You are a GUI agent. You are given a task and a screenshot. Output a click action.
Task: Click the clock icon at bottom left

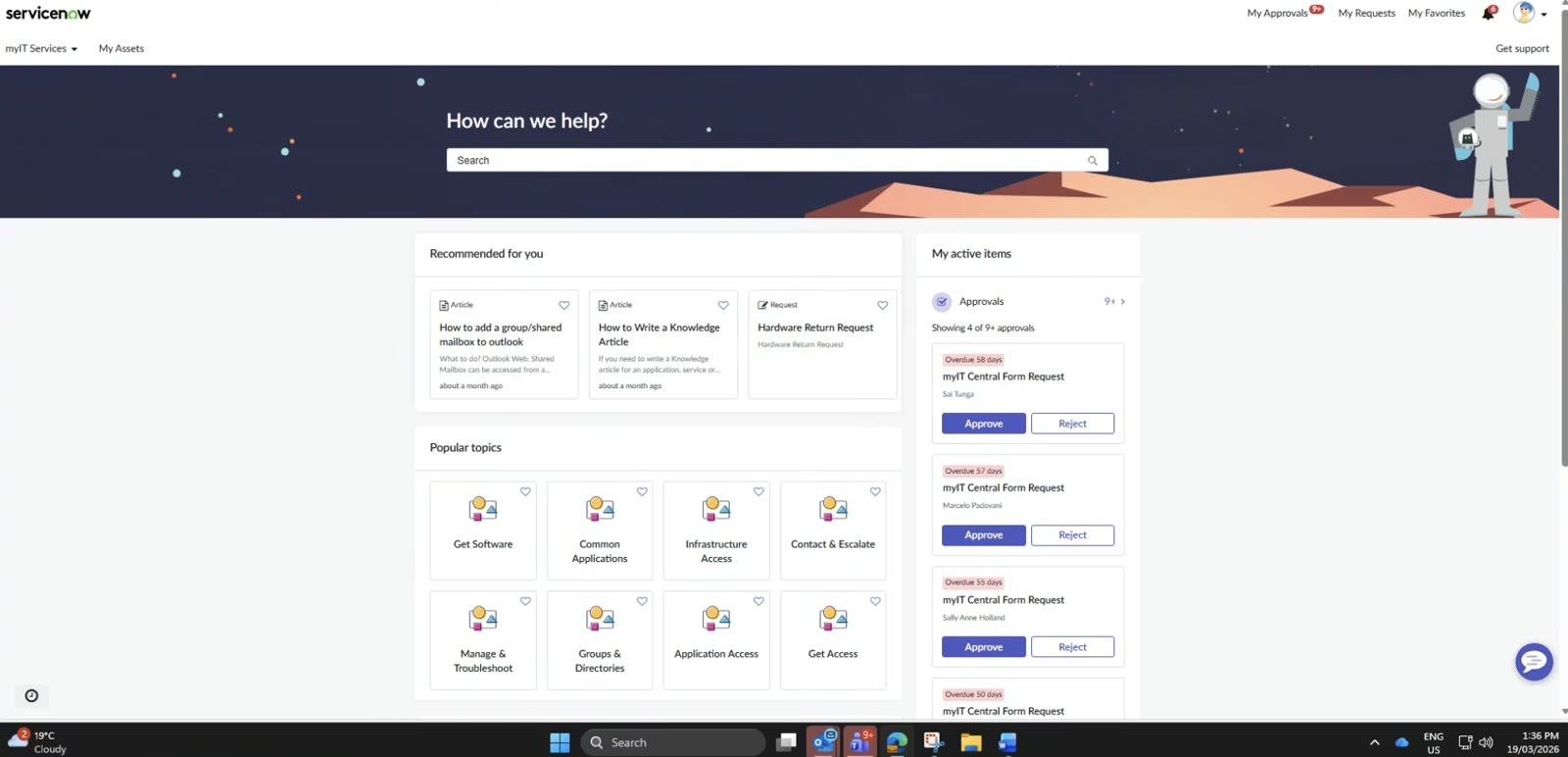[31, 696]
